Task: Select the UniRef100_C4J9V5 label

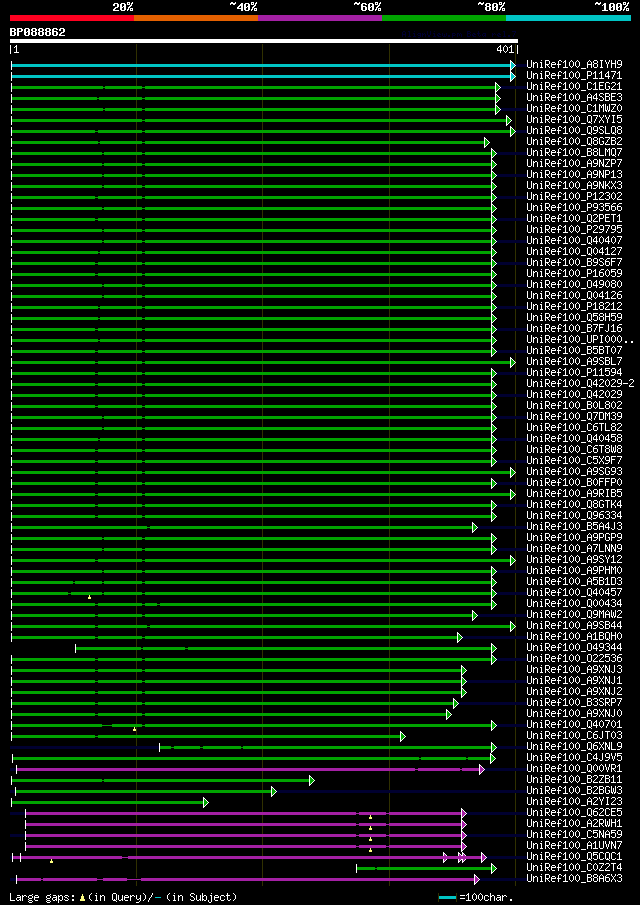Action: [x=574, y=758]
